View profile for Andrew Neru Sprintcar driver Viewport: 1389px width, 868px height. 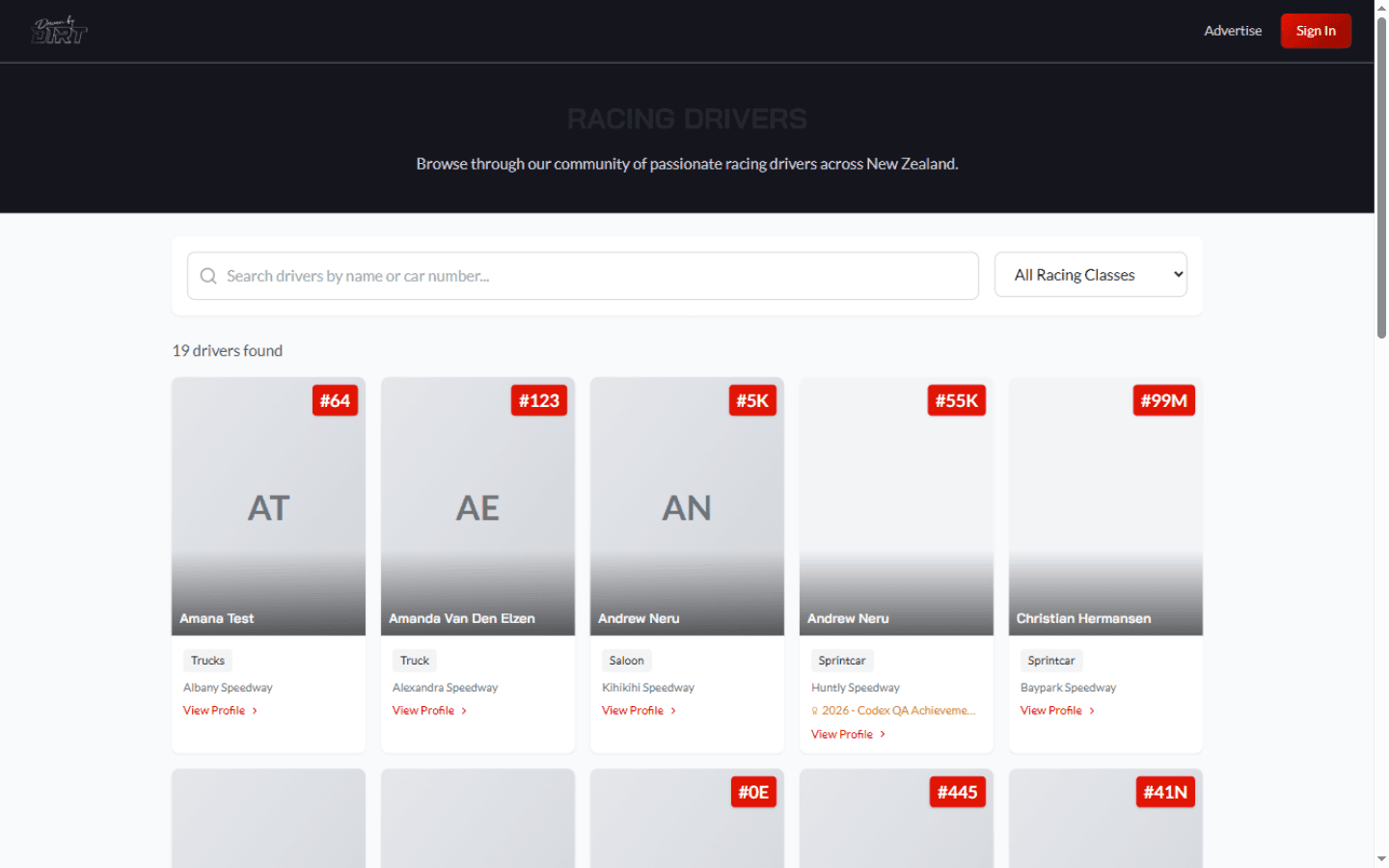(848, 734)
